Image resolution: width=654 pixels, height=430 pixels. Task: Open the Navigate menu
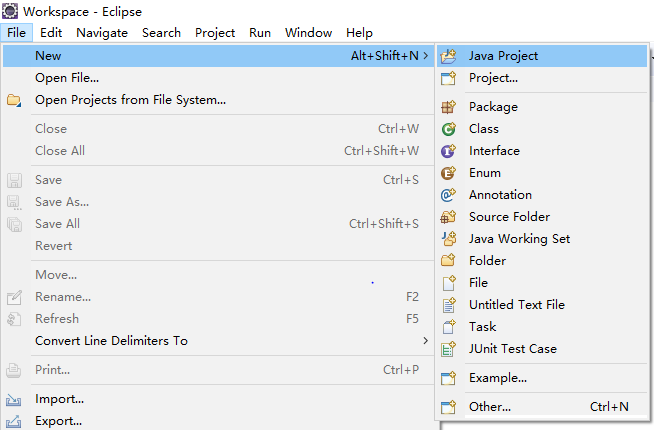click(x=102, y=33)
